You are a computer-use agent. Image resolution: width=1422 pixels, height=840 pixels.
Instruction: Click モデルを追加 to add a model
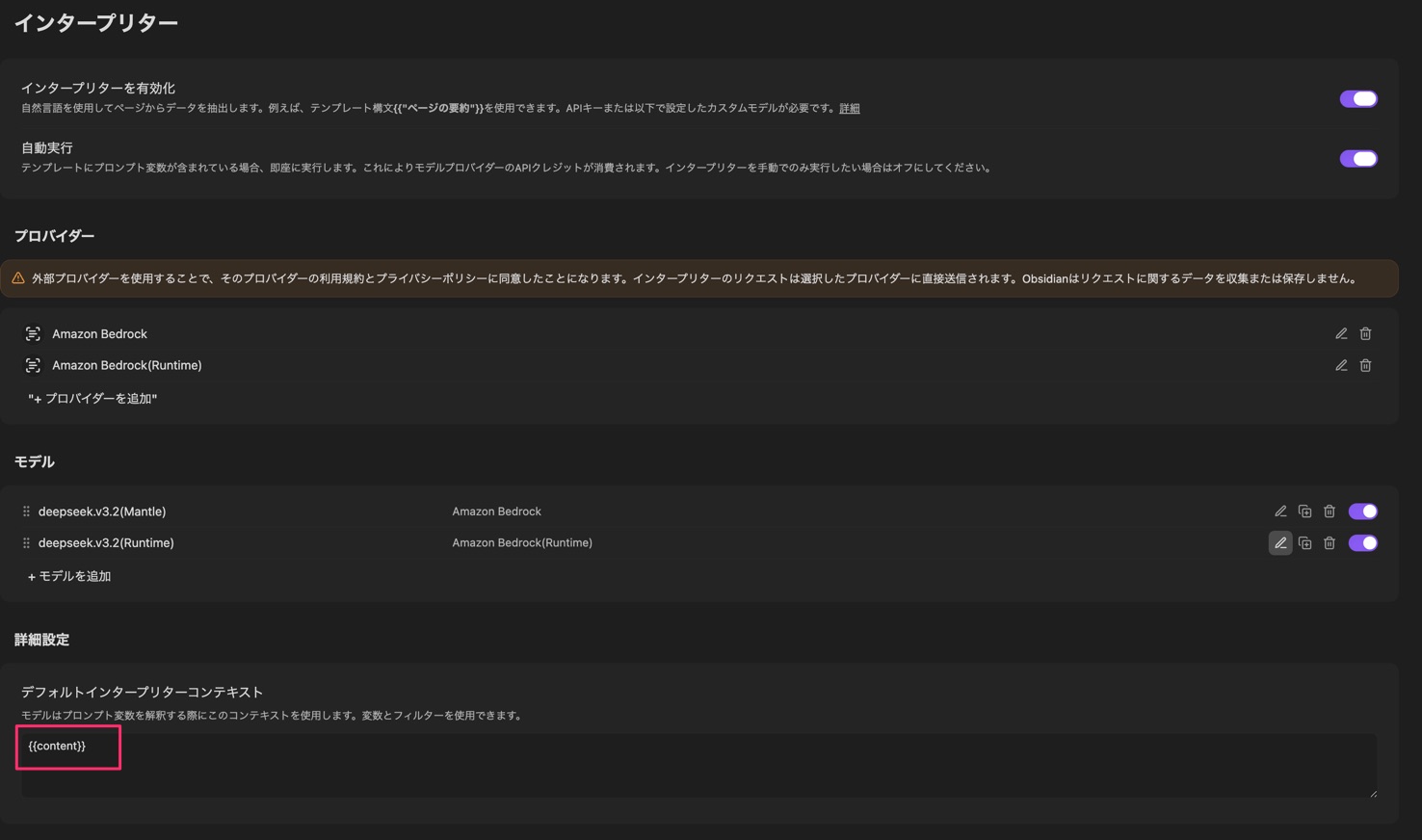[69, 575]
